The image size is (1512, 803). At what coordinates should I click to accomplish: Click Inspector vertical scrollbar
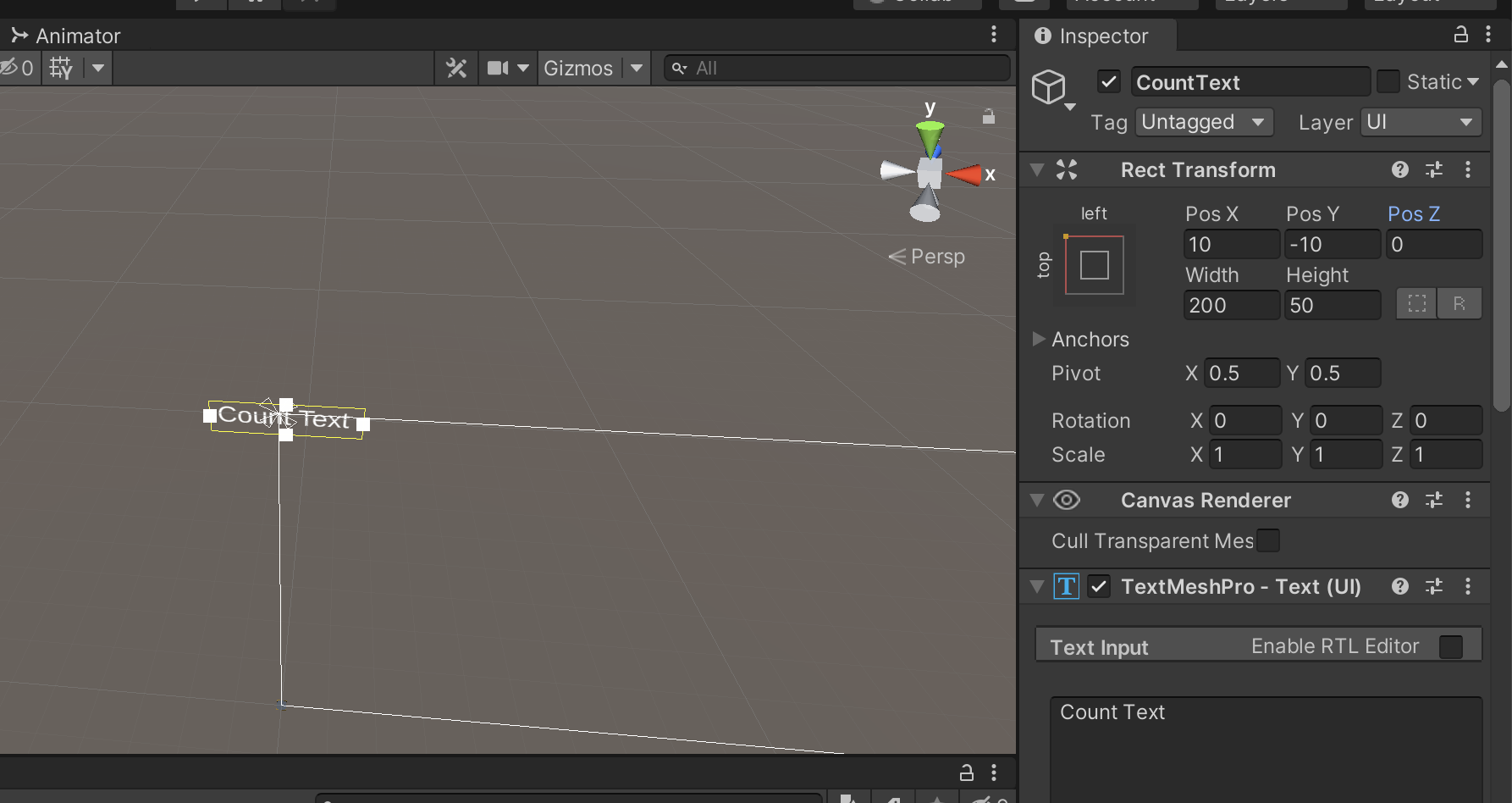tap(1502, 246)
